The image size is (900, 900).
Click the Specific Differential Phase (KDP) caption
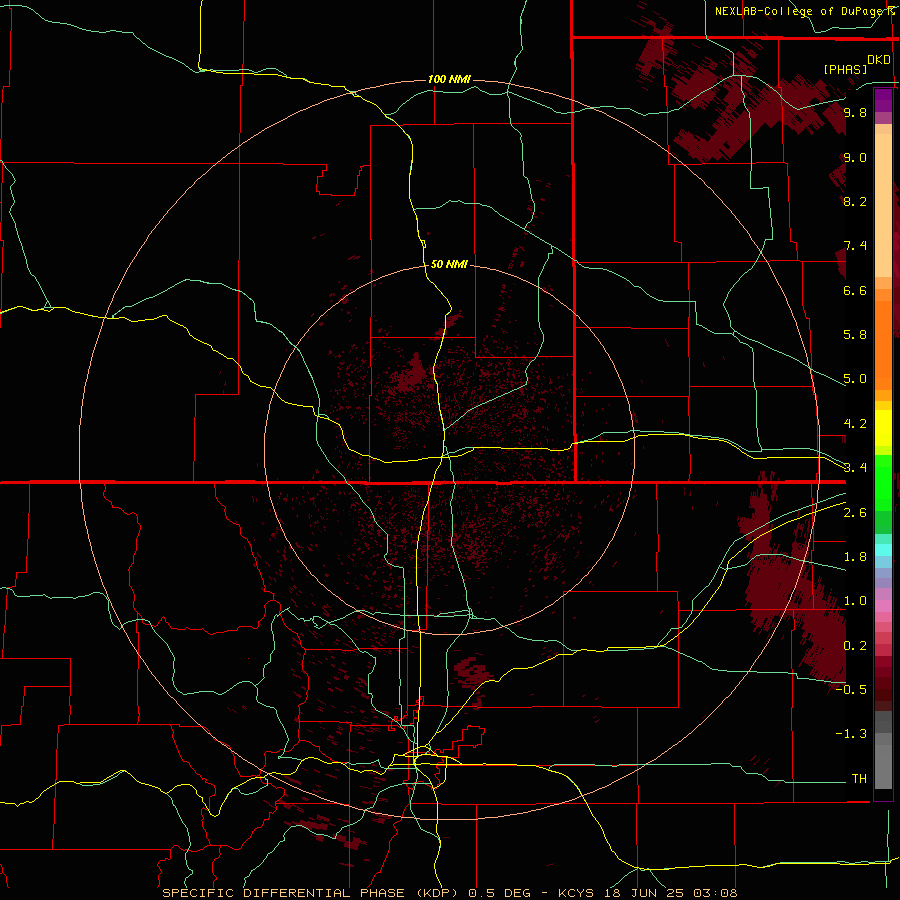click(x=311, y=893)
